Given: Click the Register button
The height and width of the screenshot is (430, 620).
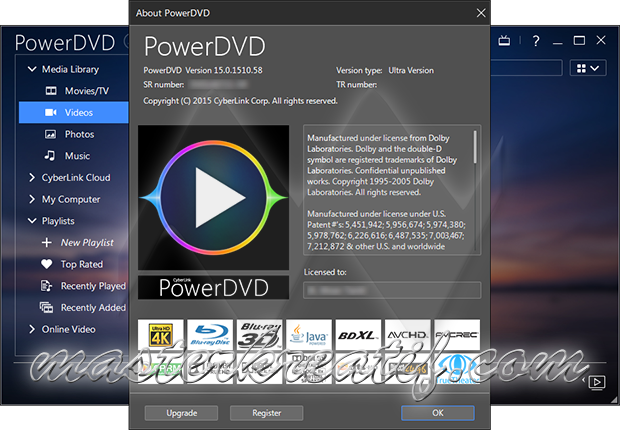Looking at the screenshot, I should point(267,413).
